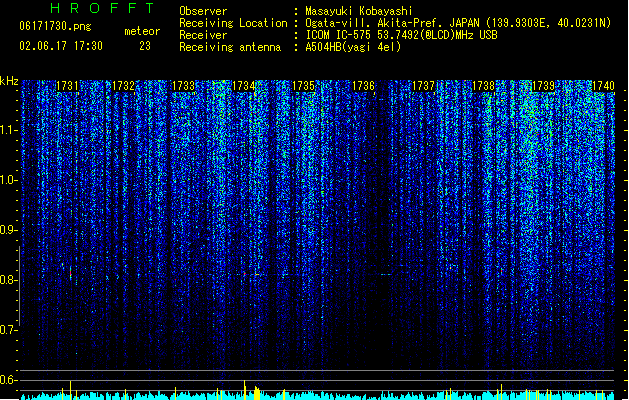Click the 1739 time marker
The height and width of the screenshot is (400, 629).
pyautogui.click(x=543, y=86)
